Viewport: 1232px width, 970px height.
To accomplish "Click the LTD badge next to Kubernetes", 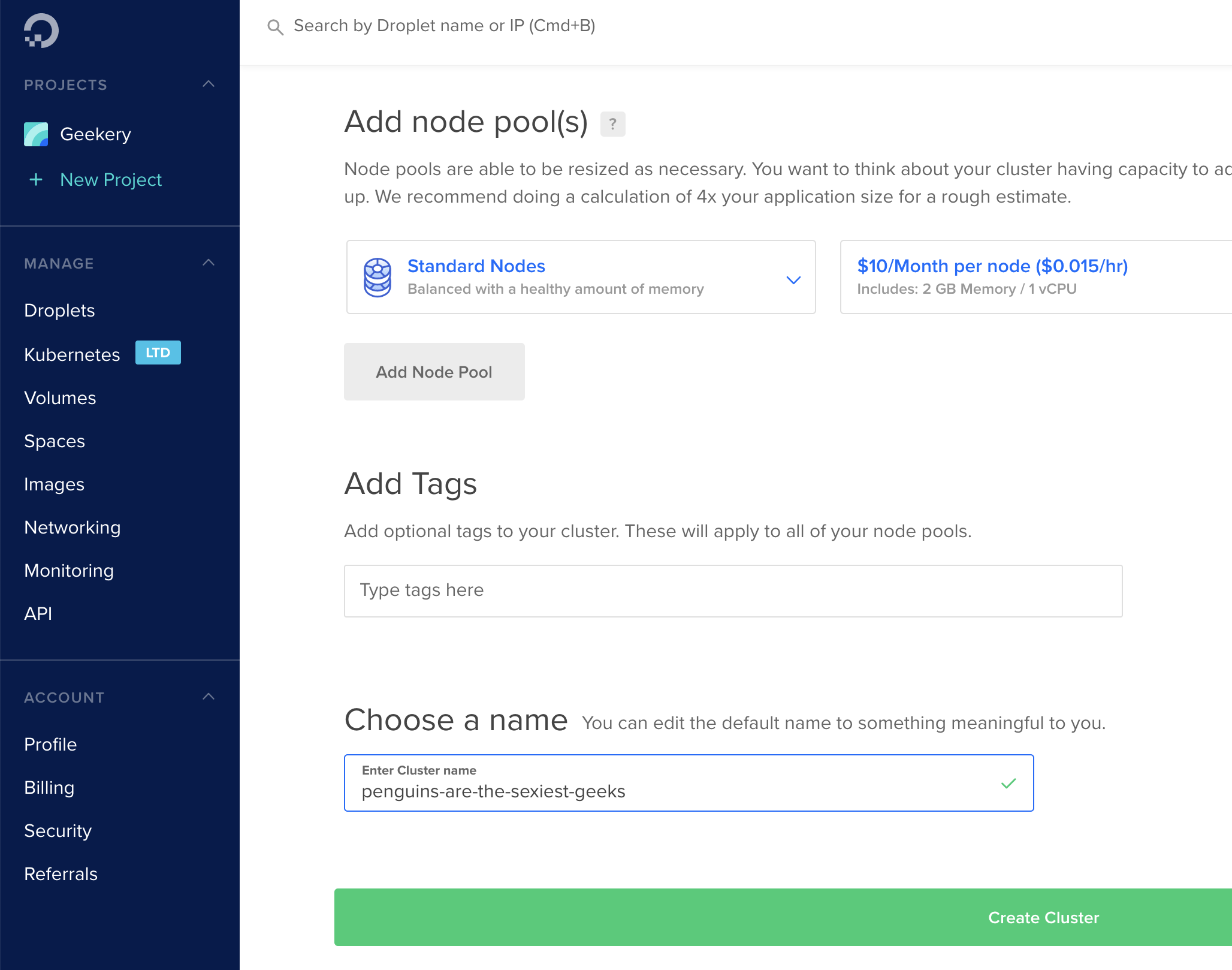I will click(x=158, y=353).
